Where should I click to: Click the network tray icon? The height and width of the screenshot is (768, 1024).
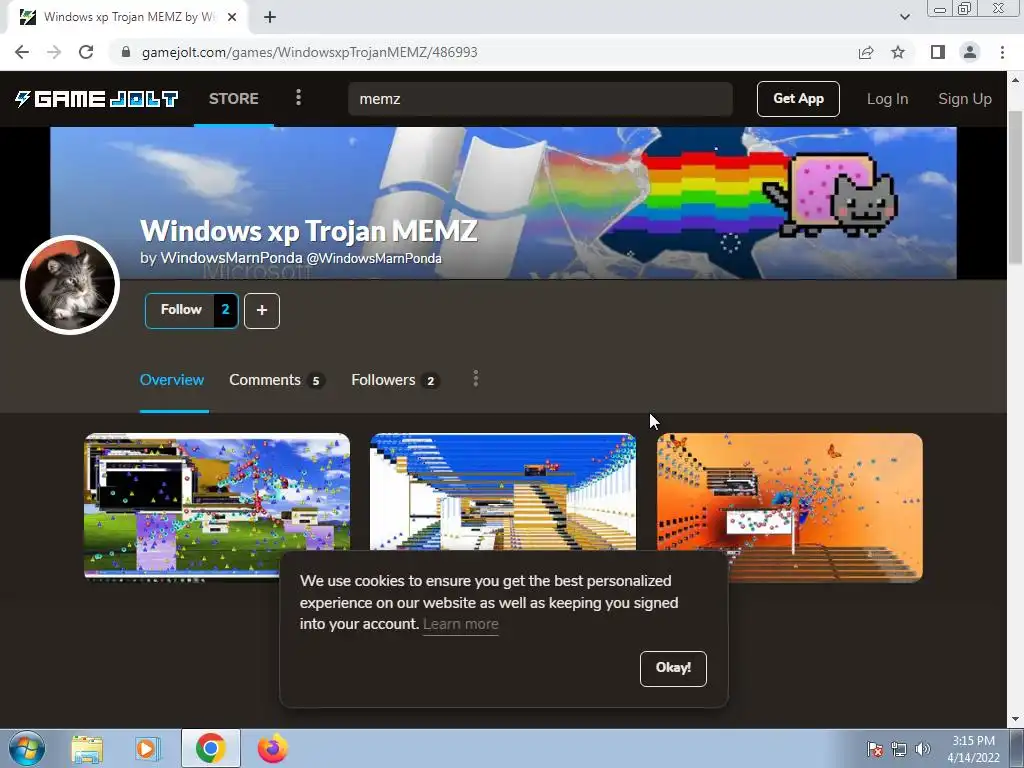pos(899,749)
